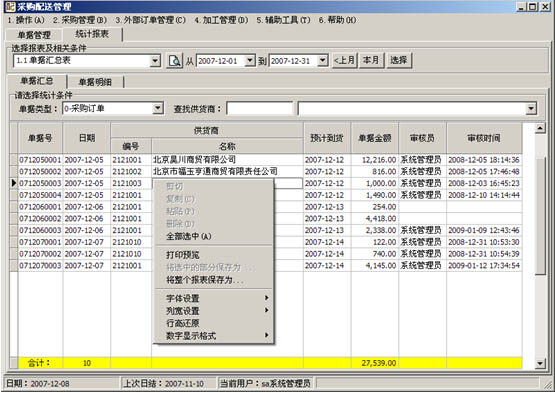Open the end date 2007-12-31 dropdown
The height and width of the screenshot is (393, 555).
point(322,61)
